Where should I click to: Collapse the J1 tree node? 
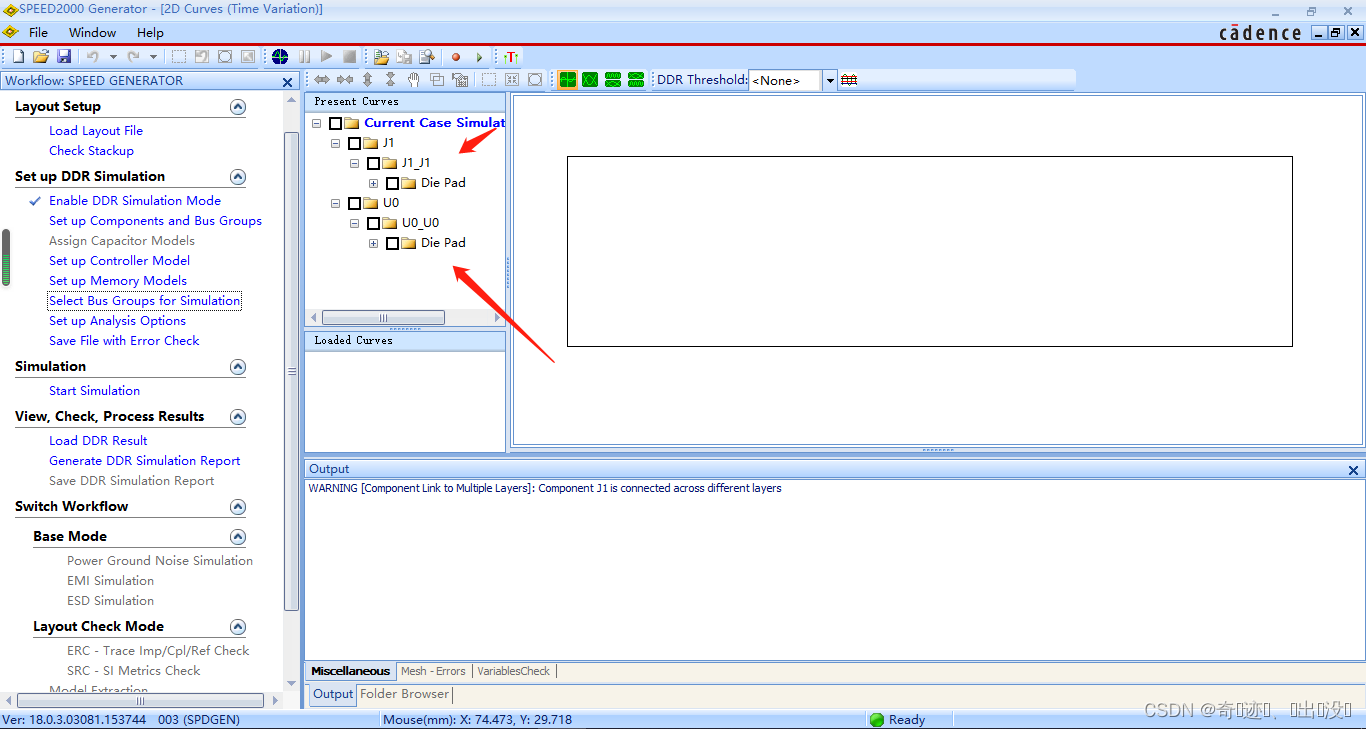click(x=336, y=143)
